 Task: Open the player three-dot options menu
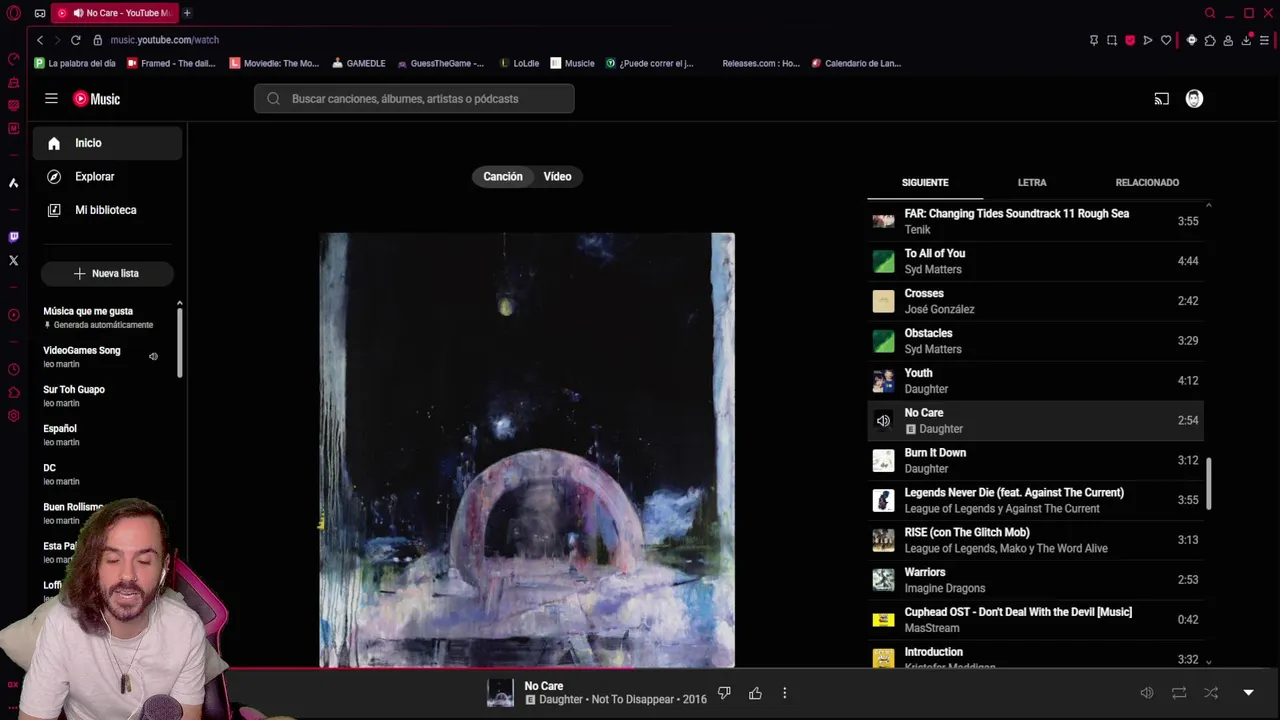[784, 693]
